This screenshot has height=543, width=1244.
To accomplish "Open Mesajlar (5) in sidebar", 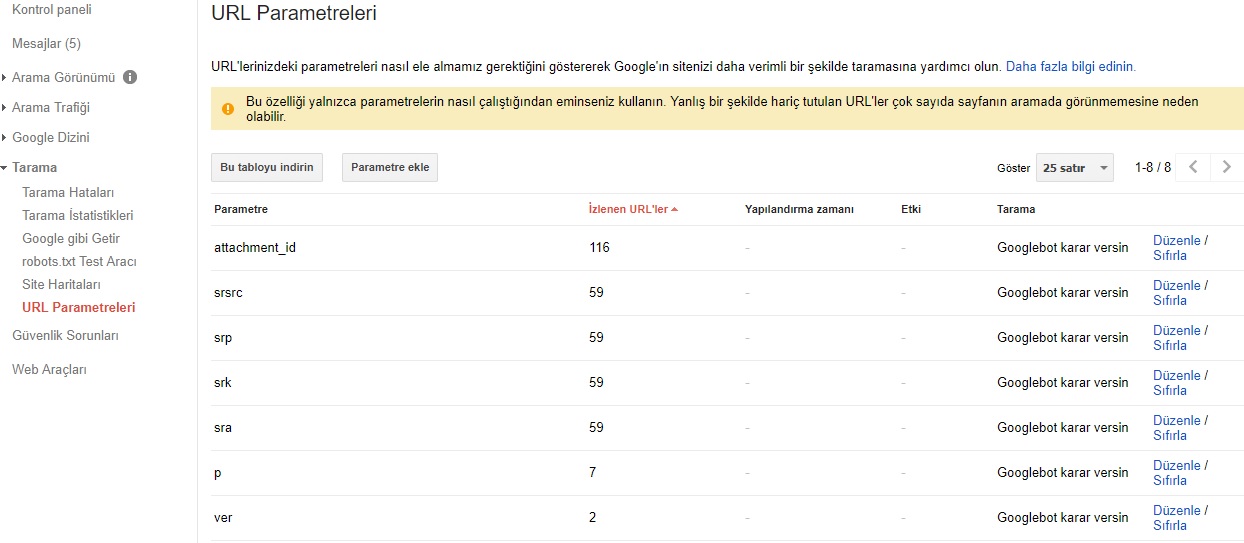I will [x=46, y=44].
